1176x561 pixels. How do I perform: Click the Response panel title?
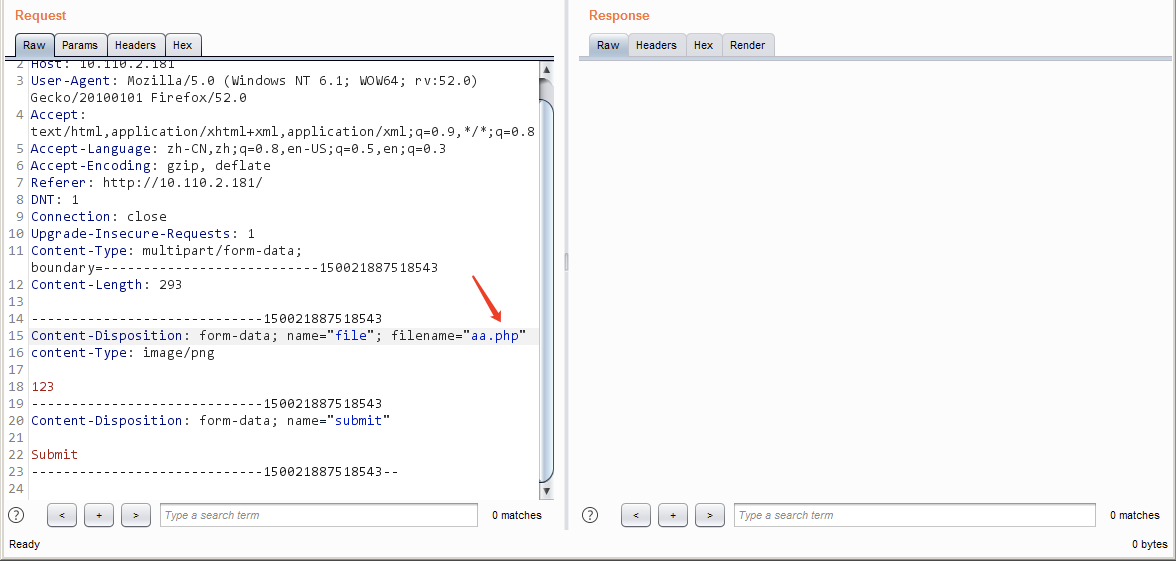coord(619,16)
